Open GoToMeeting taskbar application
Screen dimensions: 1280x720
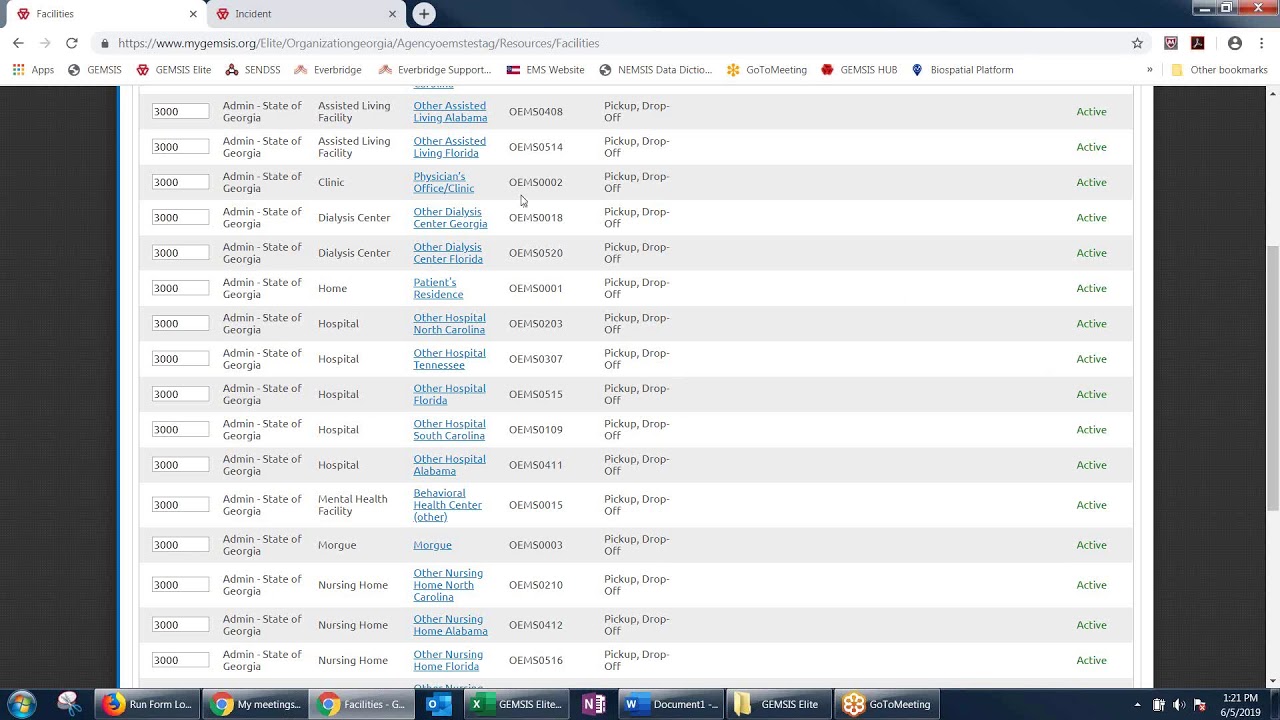(x=886, y=704)
